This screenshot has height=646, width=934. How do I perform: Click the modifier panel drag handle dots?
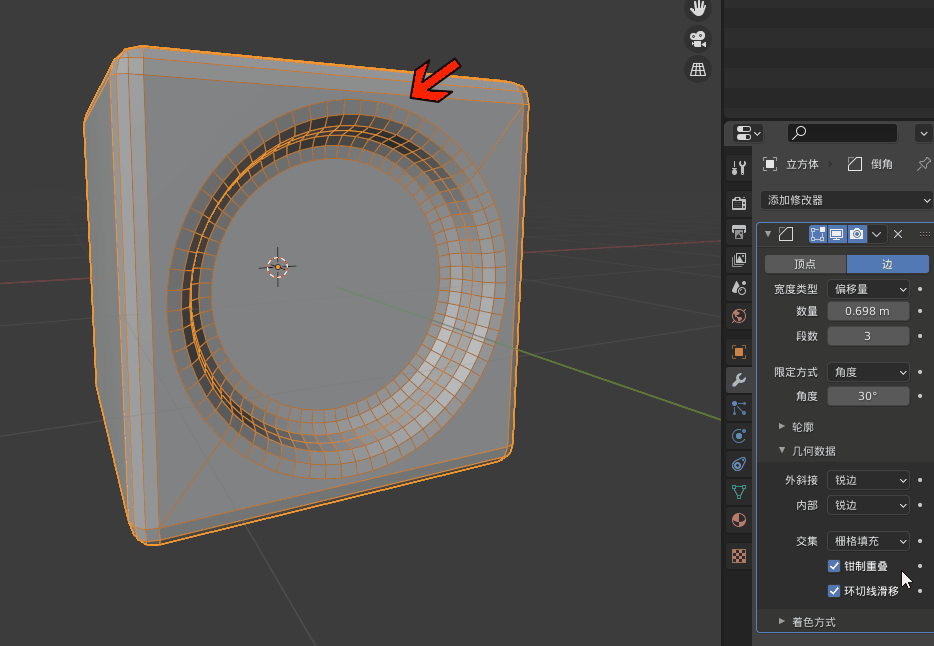pyautogui.click(x=924, y=234)
